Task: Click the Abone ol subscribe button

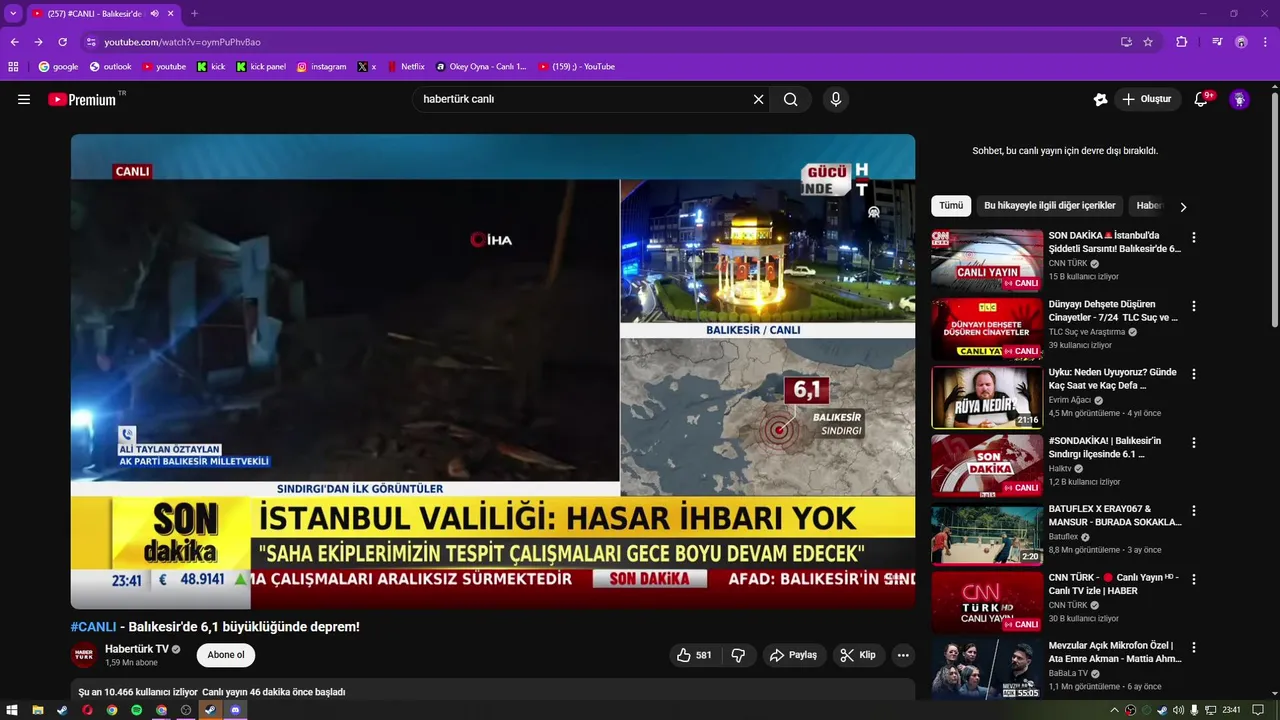Action: click(x=226, y=655)
